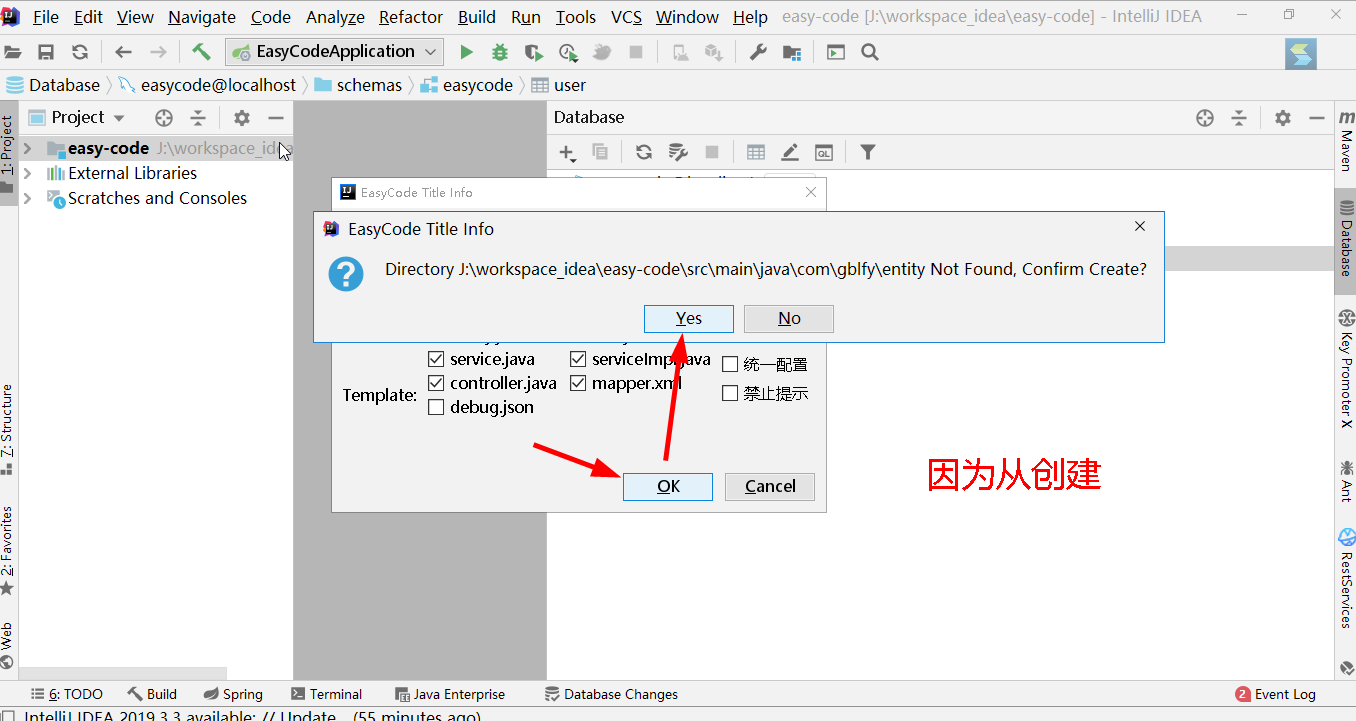Run with Coverage using the shield icon
The image size is (1356, 721).
[x=534, y=52]
